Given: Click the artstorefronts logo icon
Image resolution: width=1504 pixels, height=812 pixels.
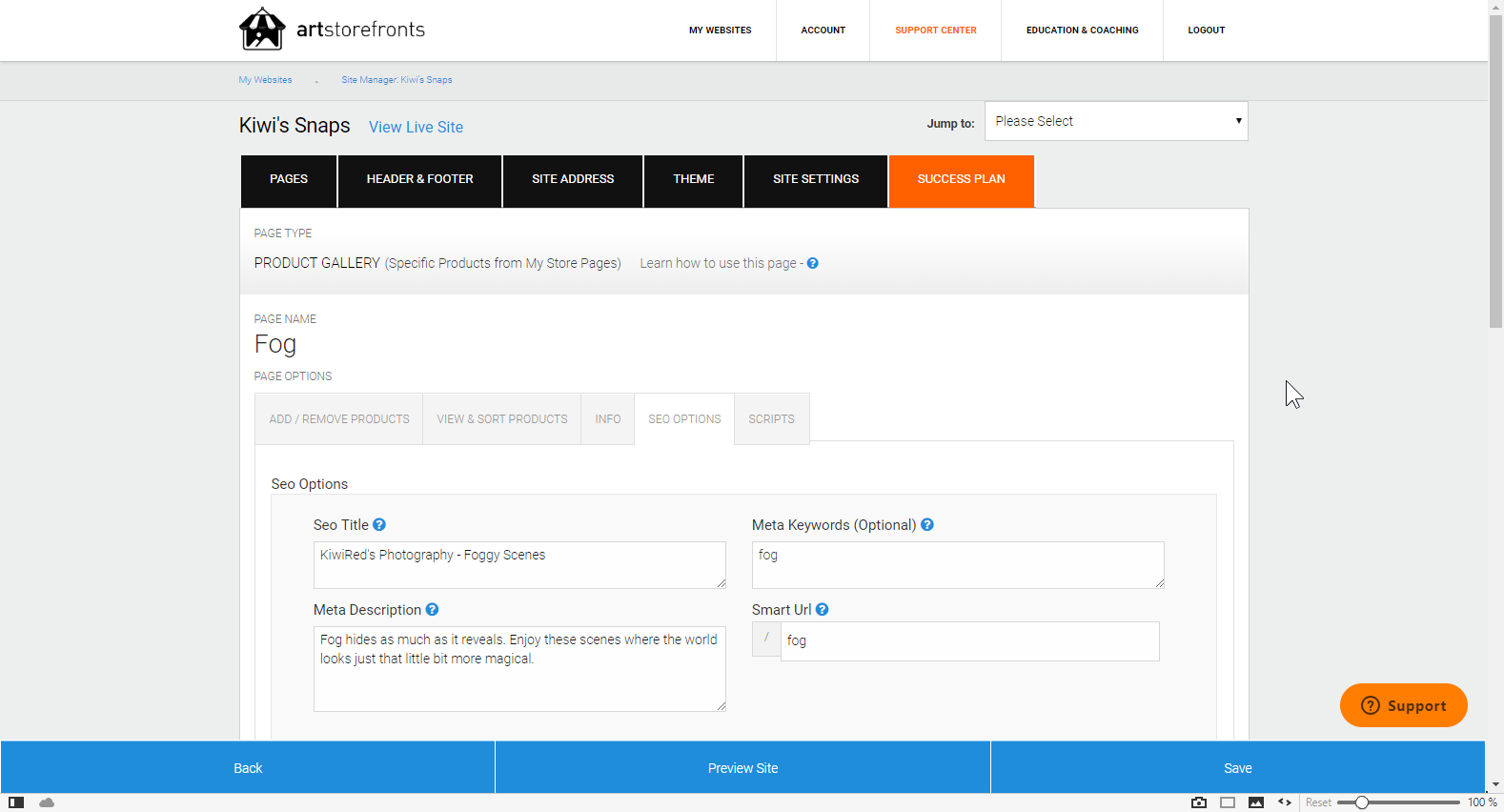Looking at the screenshot, I should (x=262, y=29).
